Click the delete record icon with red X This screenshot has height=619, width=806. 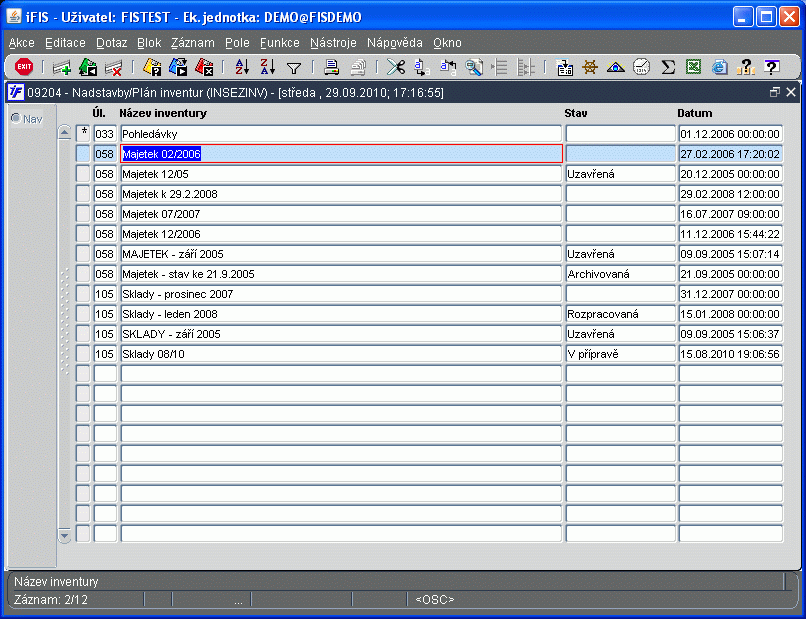tap(114, 67)
